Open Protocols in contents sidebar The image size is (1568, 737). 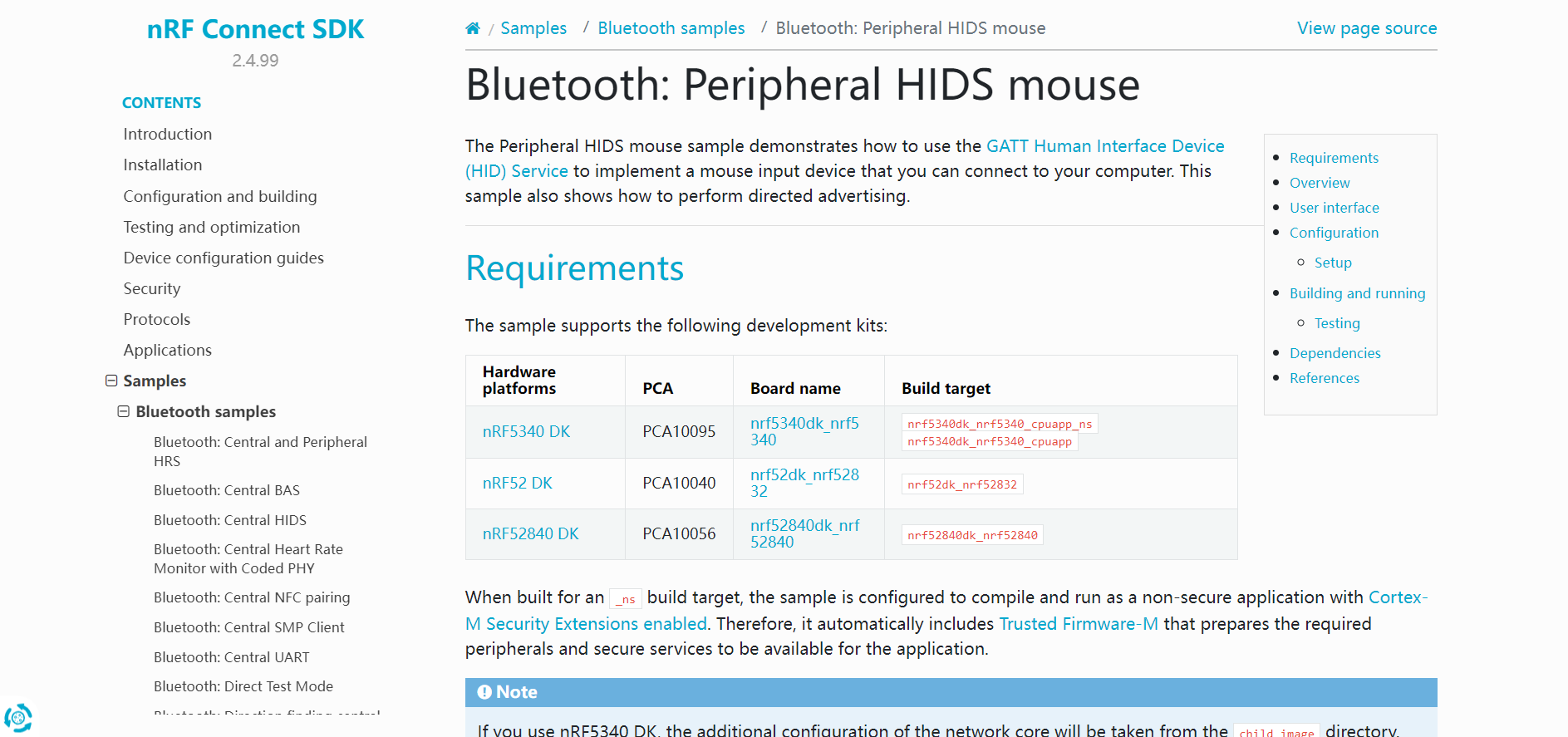(157, 319)
